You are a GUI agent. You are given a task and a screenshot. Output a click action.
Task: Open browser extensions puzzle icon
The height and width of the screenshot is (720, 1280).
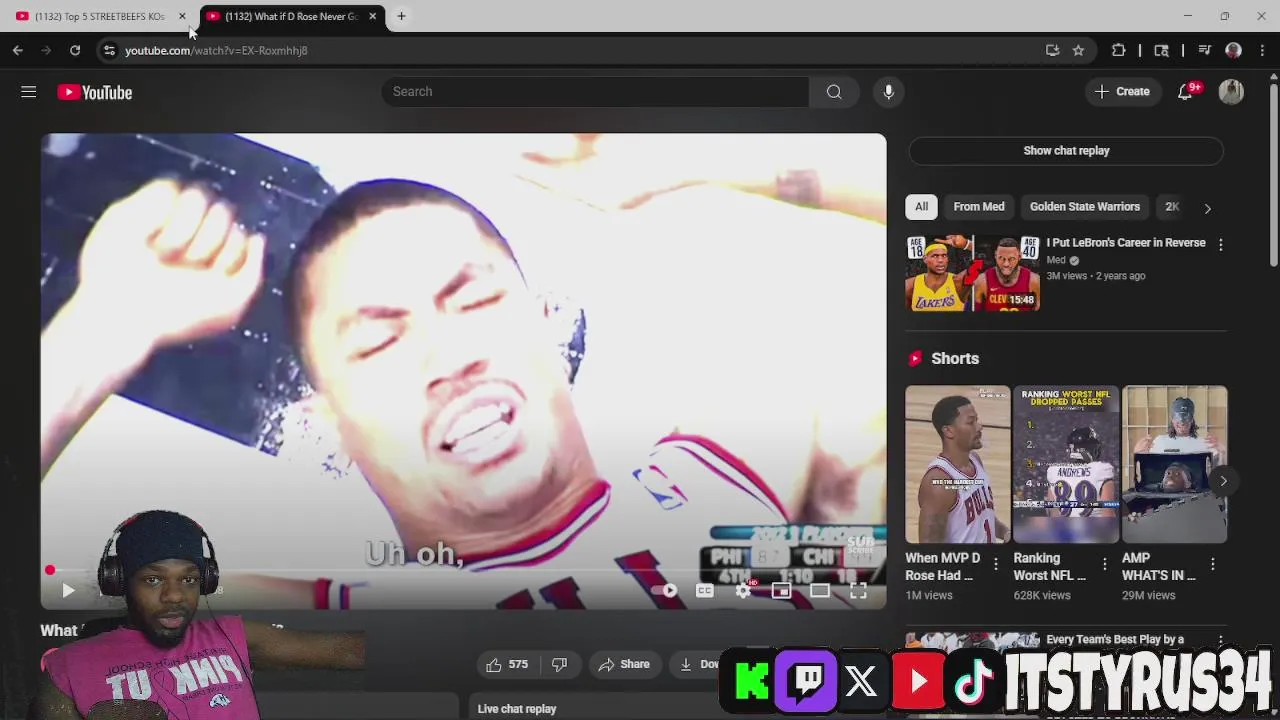click(1119, 50)
